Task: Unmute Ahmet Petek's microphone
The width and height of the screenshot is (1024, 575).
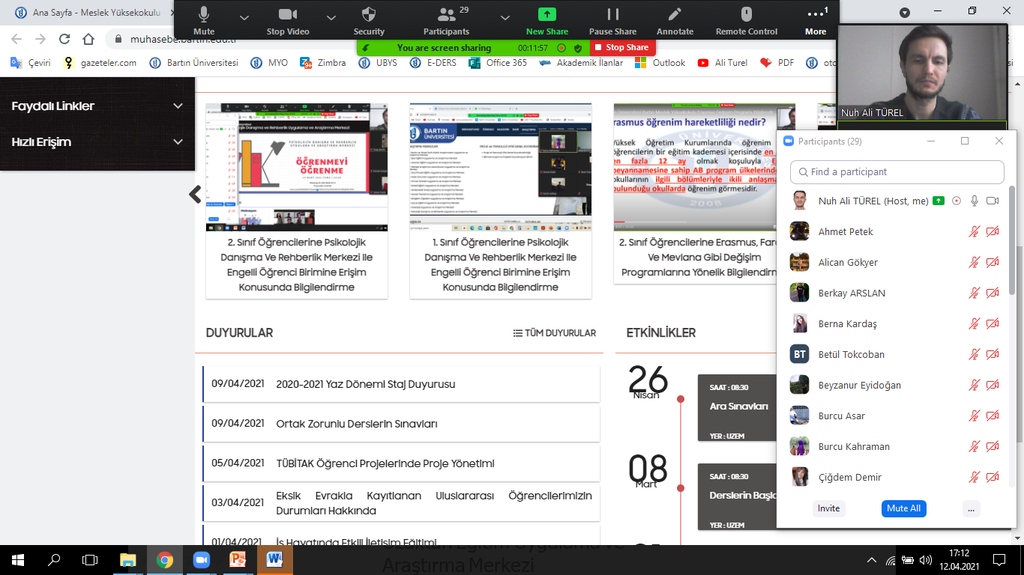Action: tap(974, 232)
